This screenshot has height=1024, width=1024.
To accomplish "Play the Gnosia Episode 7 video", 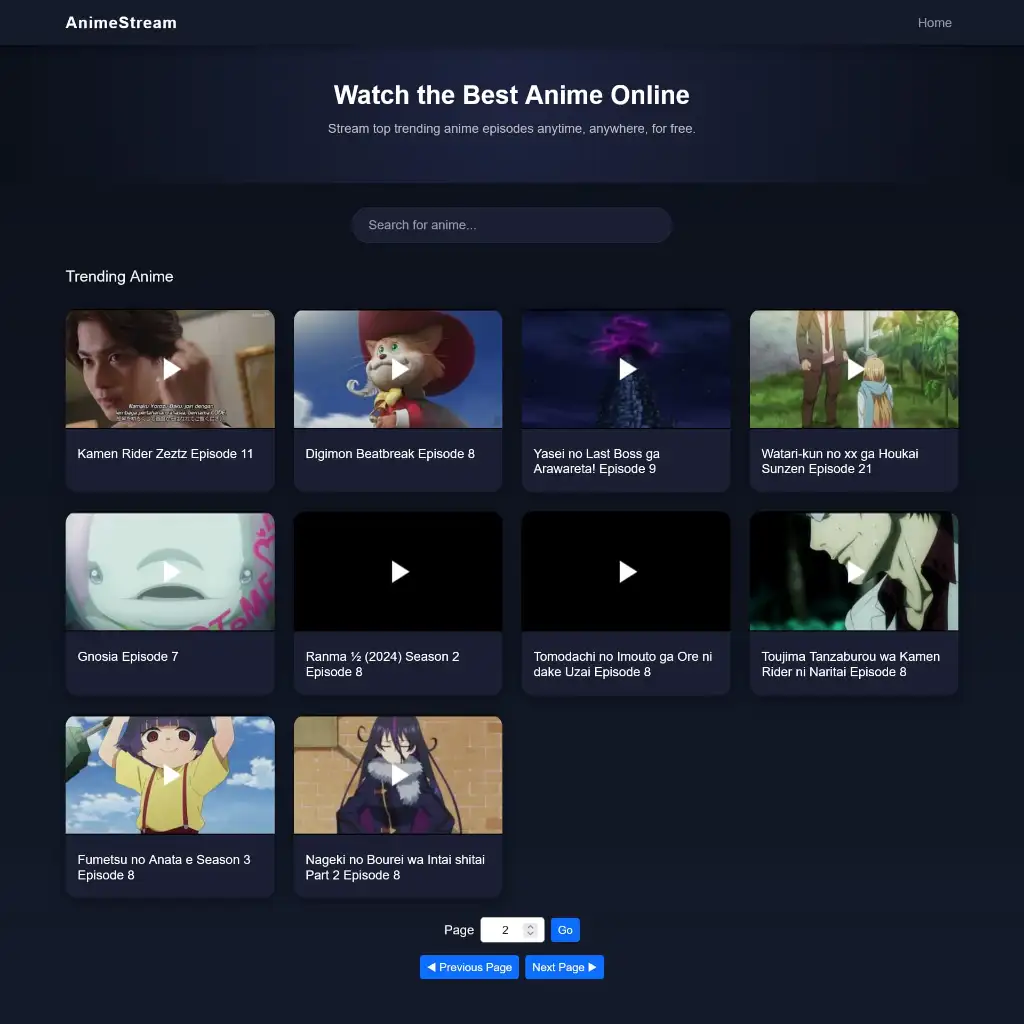I will click(x=171, y=571).
